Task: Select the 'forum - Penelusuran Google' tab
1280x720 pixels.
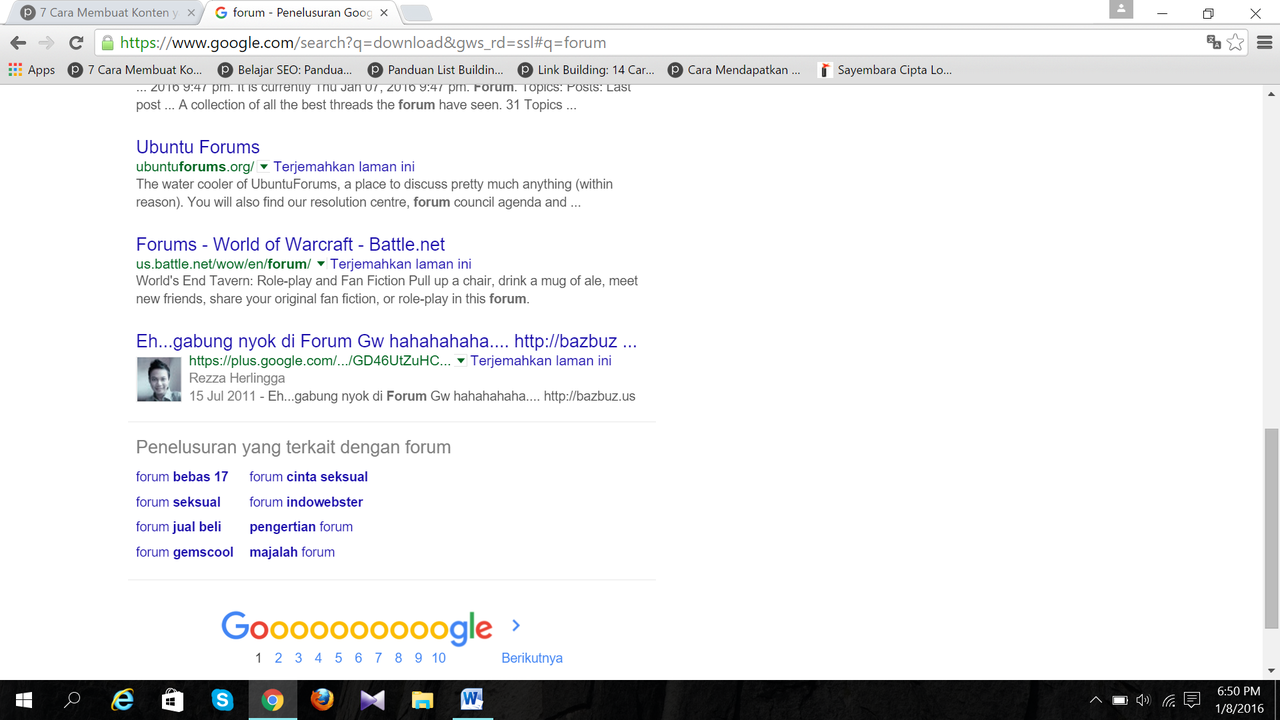Action: (300, 13)
